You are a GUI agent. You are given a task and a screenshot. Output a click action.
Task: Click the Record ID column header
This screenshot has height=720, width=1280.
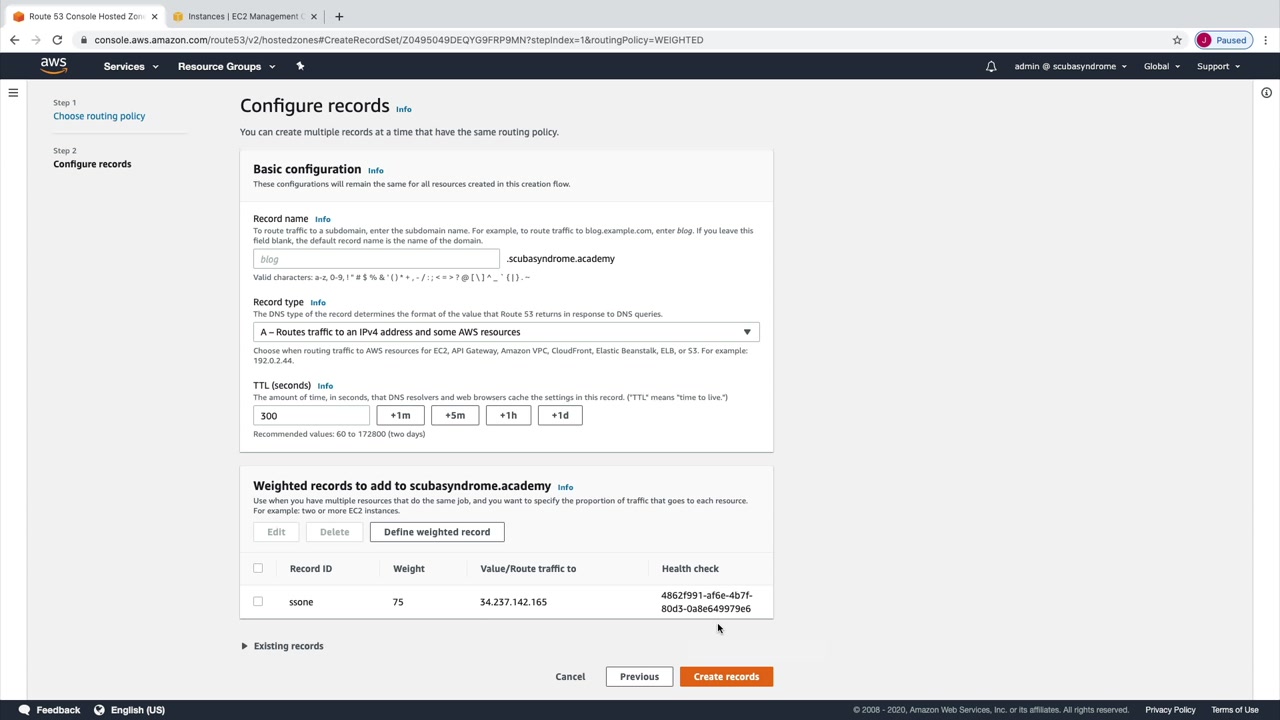click(x=311, y=569)
